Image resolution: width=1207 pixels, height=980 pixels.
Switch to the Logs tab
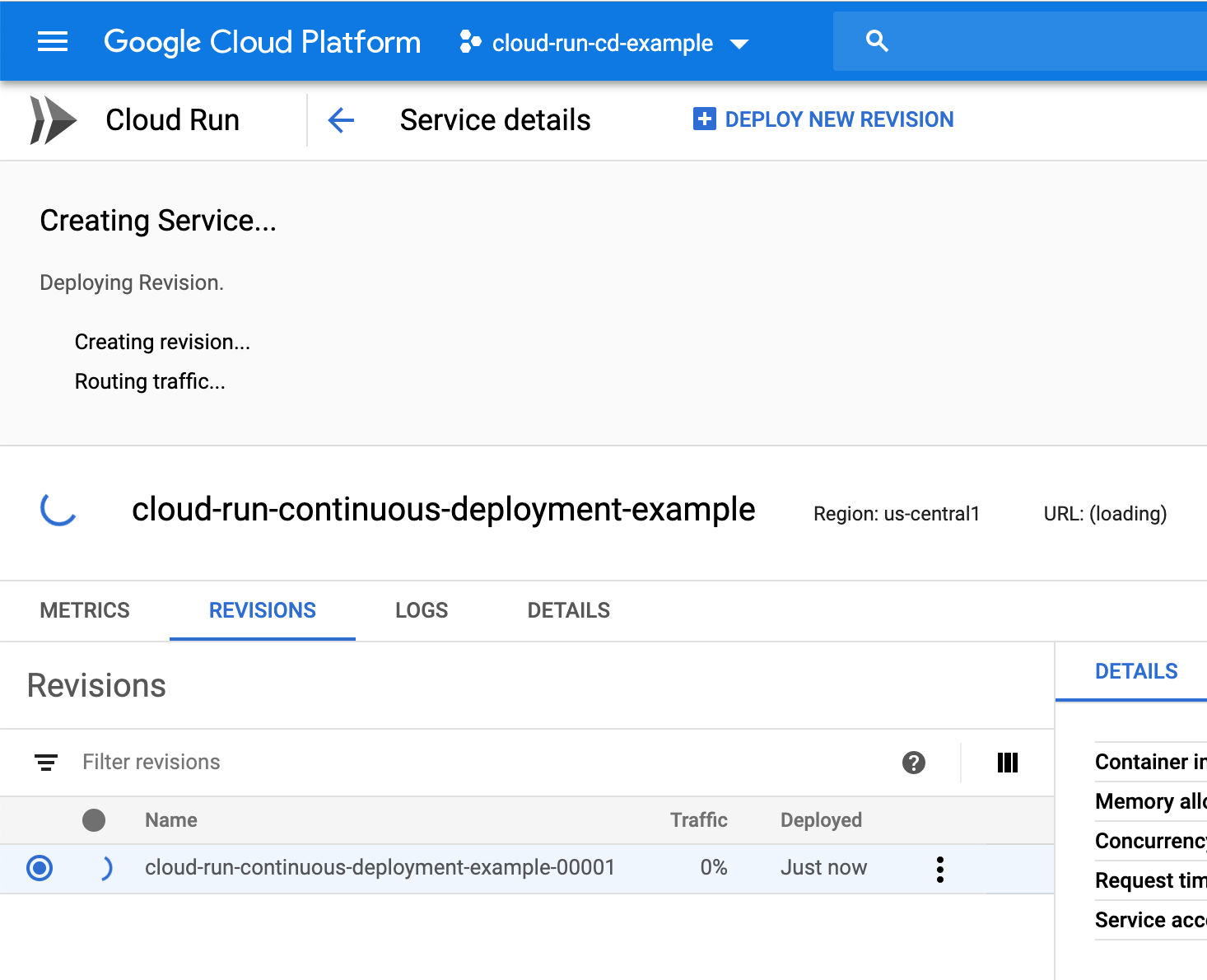pos(422,610)
